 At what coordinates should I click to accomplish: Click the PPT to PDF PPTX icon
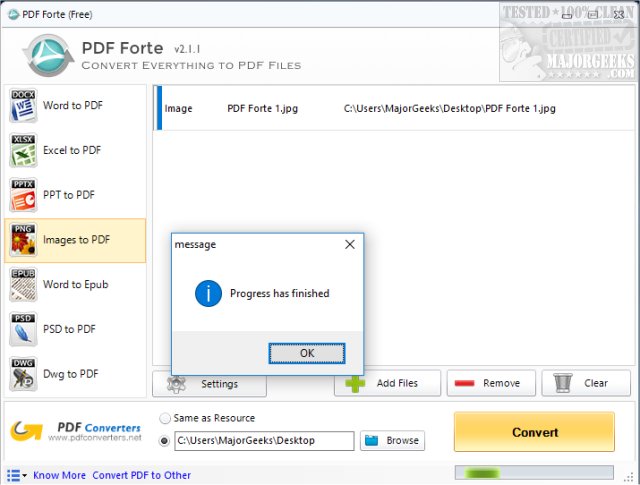23,195
